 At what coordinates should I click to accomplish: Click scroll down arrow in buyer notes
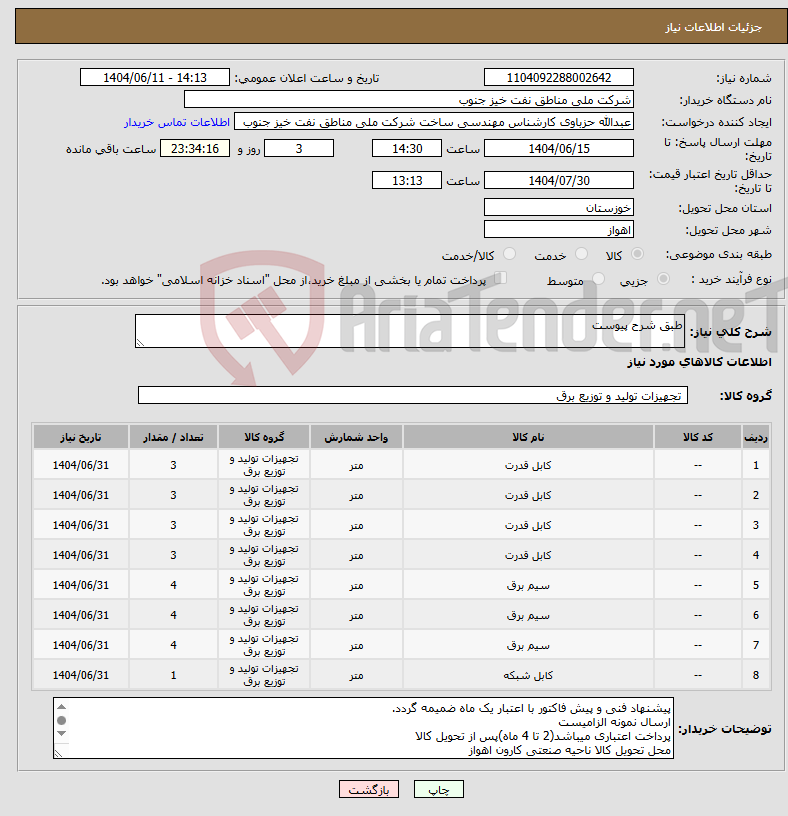(61, 733)
